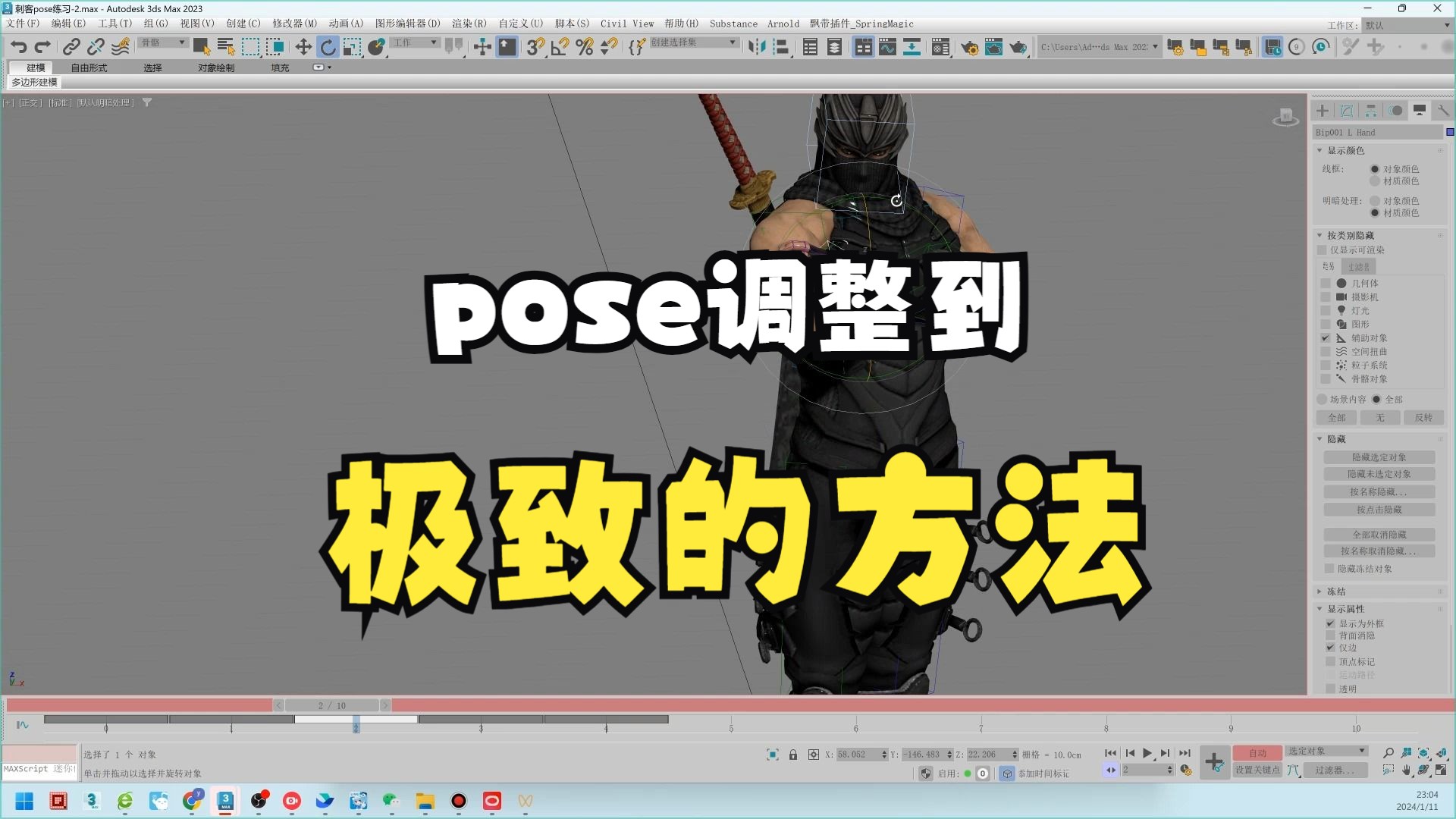The image size is (1456, 819).
Task: Click the Select and Place tool
Action: pyautogui.click(x=376, y=47)
